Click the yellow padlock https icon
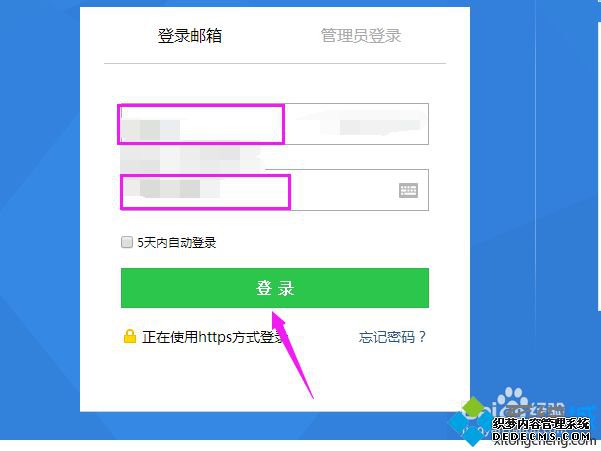This screenshot has width=601, height=451. pos(130,336)
